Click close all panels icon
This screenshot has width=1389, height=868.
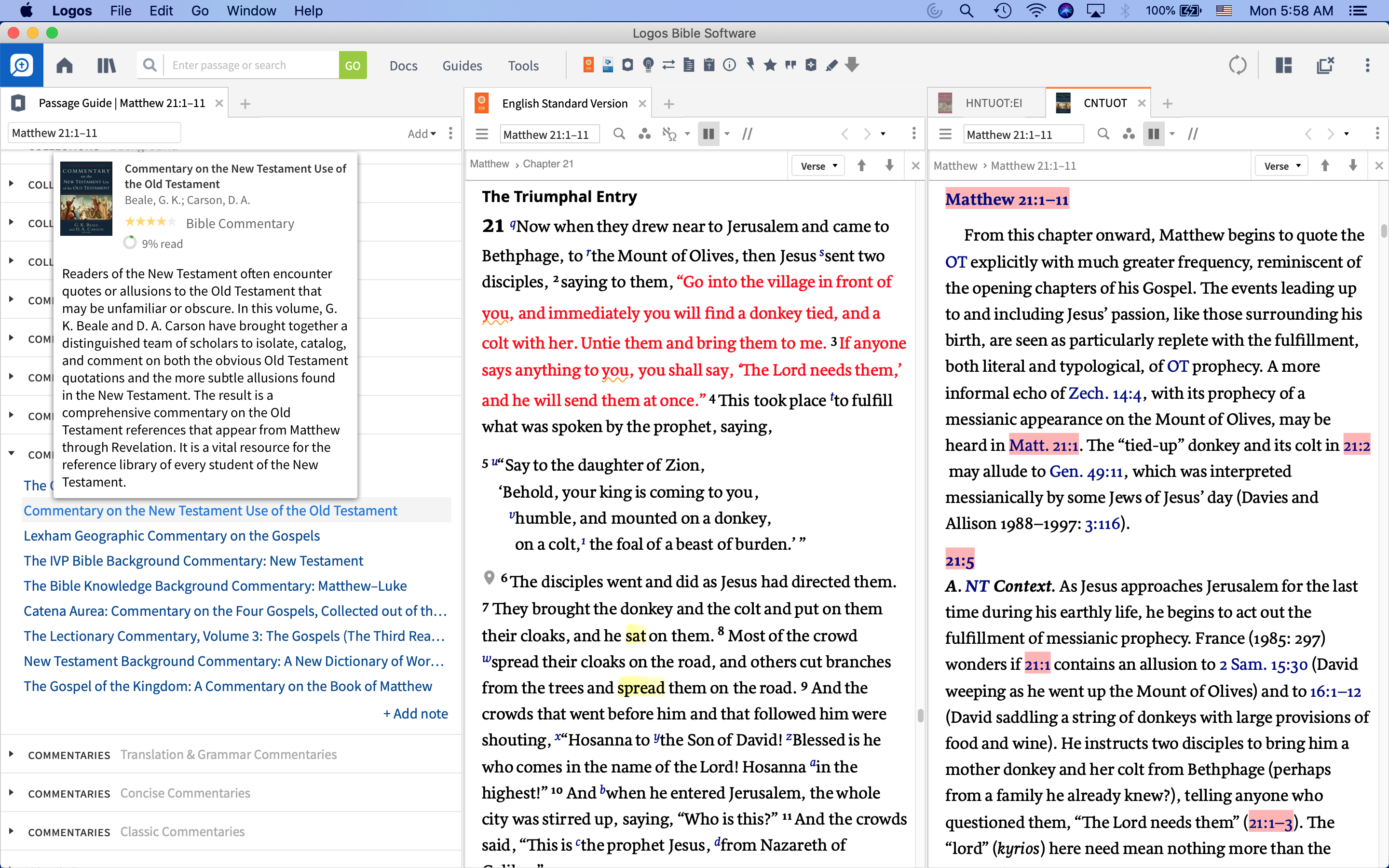tap(1325, 66)
